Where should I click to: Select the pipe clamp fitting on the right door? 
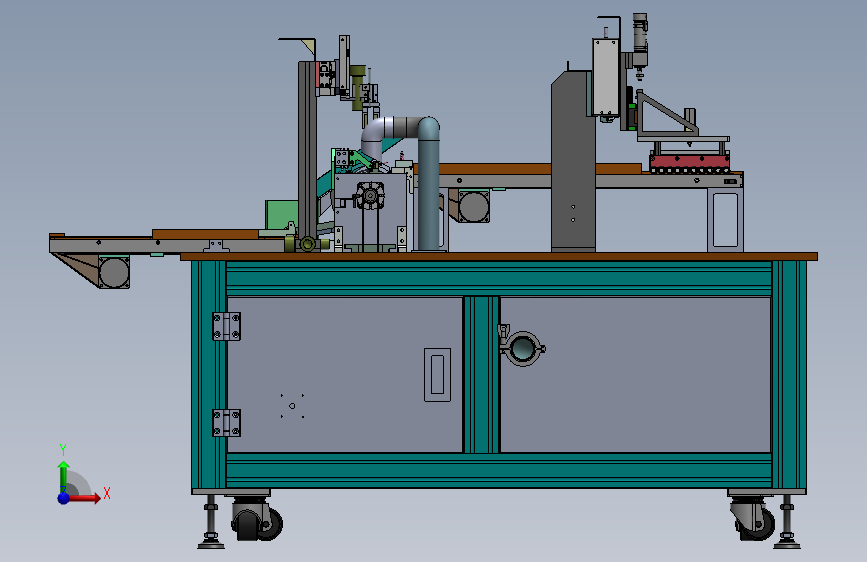click(x=521, y=347)
